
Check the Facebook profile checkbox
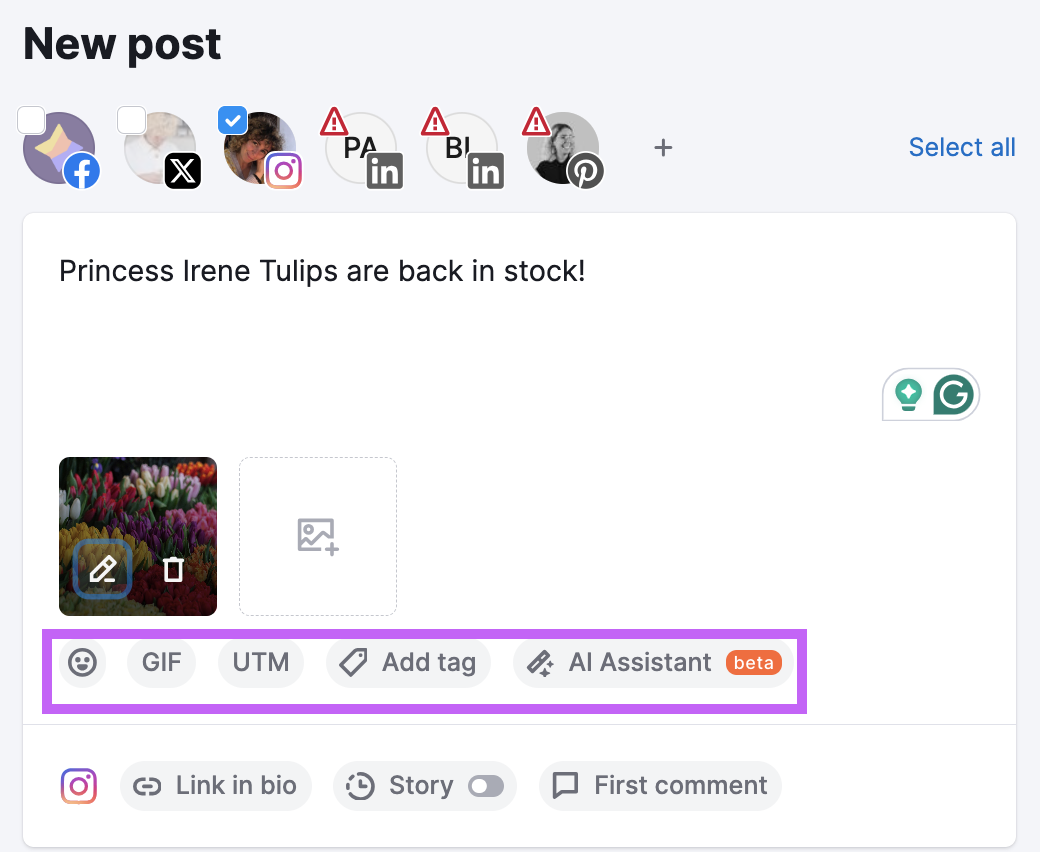(31, 121)
